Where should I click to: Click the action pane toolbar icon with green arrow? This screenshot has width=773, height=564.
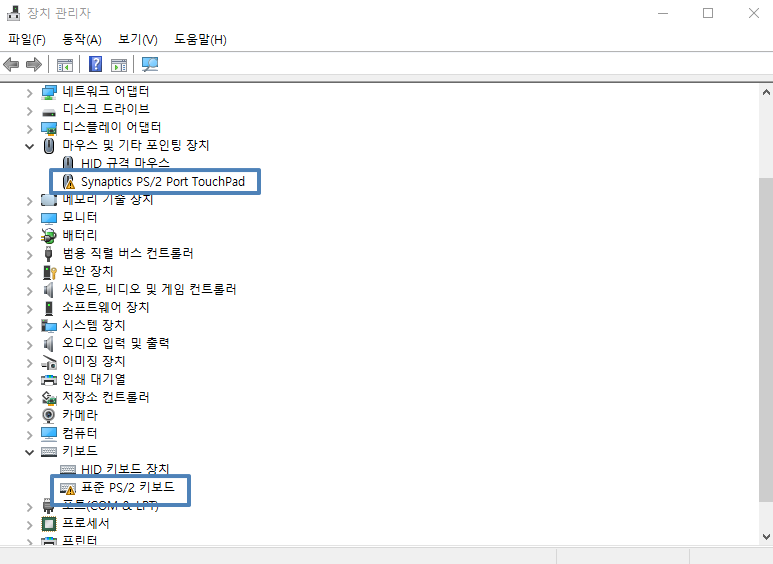(119, 65)
